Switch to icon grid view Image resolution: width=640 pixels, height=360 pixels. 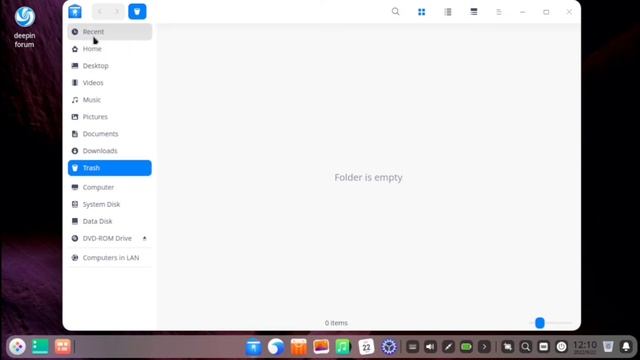pyautogui.click(x=422, y=12)
